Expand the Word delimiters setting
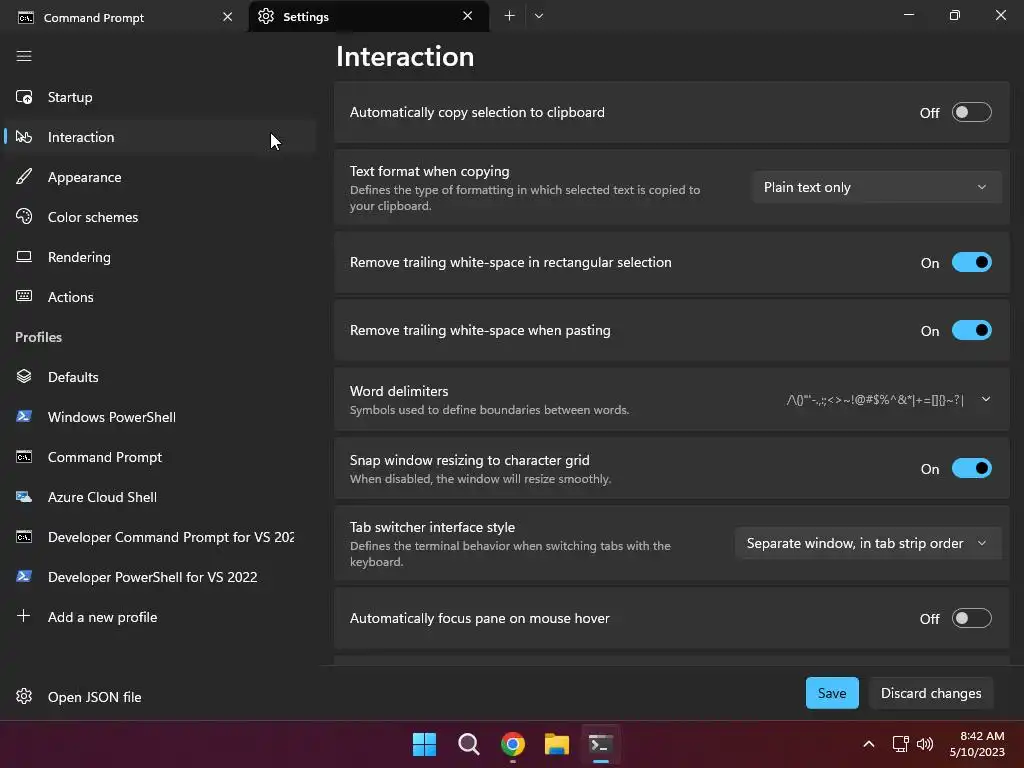Screen dimensions: 1024x768 pyautogui.click(x=985, y=399)
